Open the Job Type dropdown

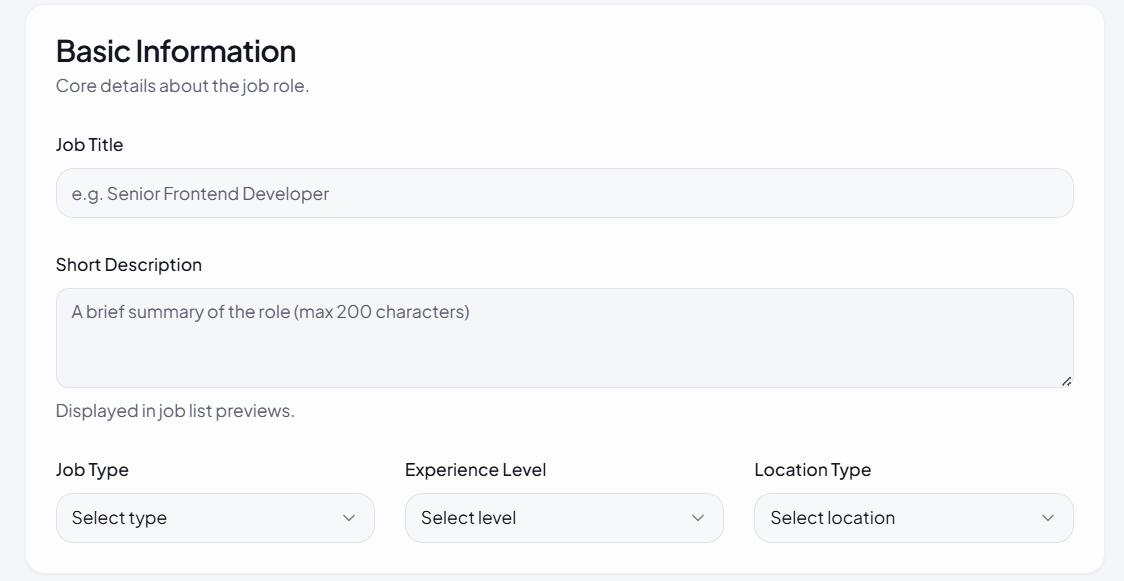tap(215, 518)
